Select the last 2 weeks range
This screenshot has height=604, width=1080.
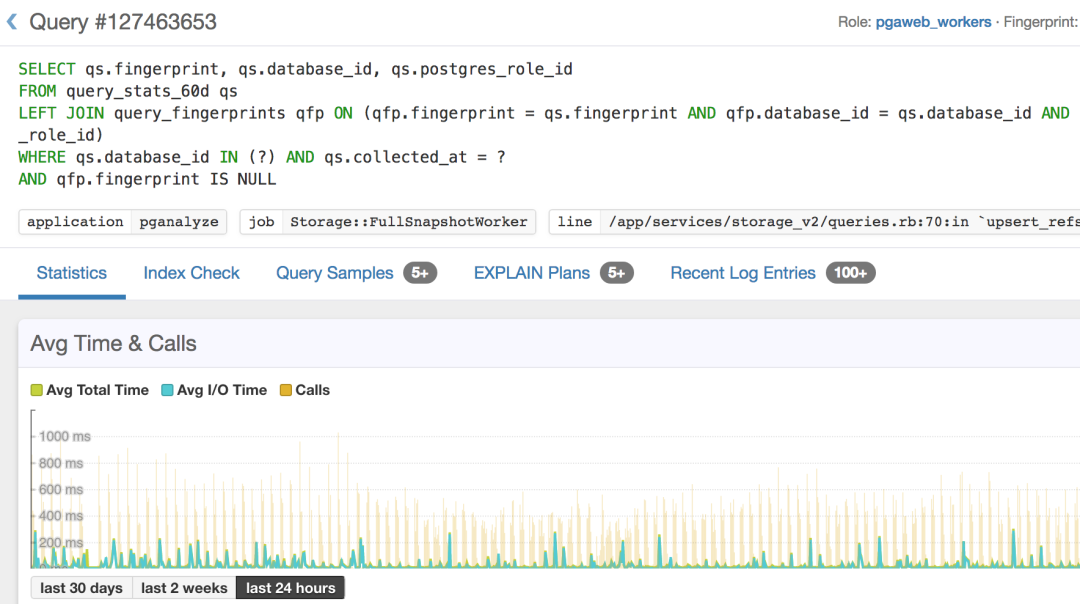(x=184, y=588)
